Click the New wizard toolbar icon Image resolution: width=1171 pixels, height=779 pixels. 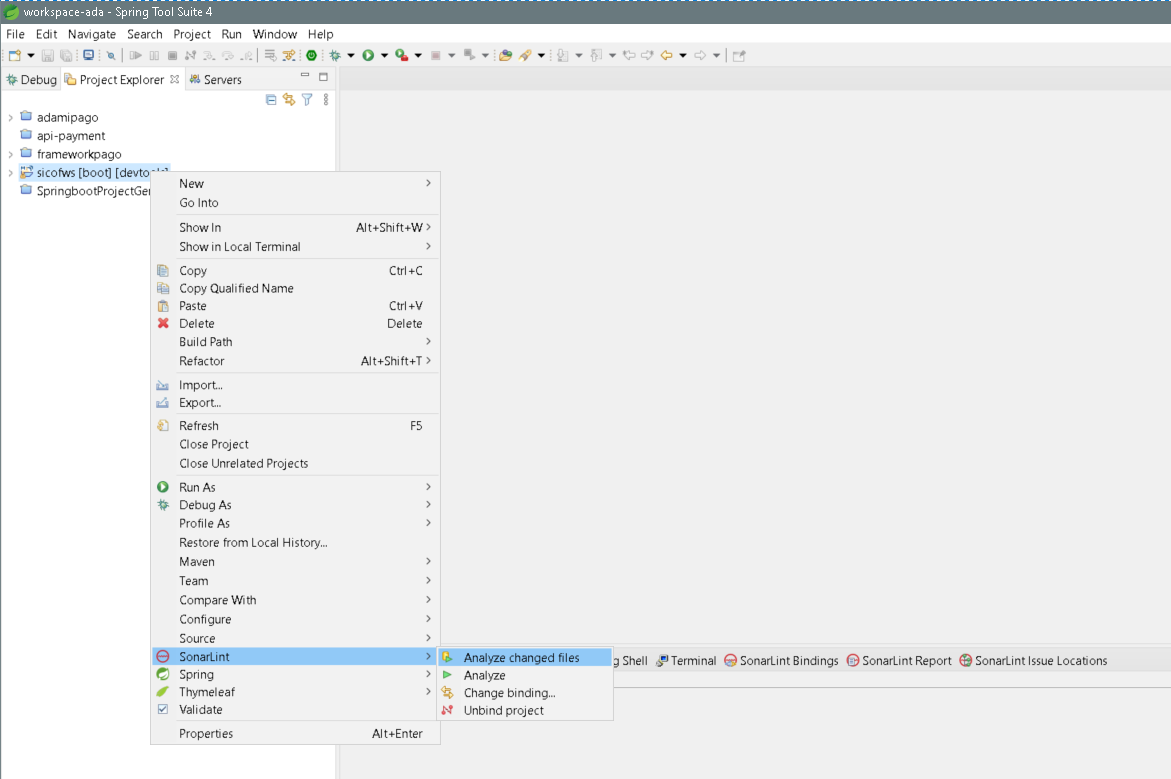pos(15,56)
